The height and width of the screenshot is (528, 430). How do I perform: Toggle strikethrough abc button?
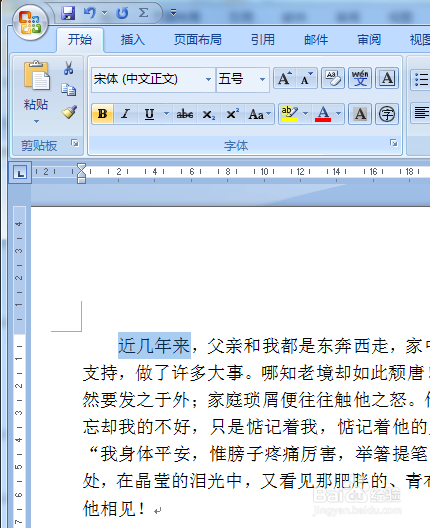(185, 114)
